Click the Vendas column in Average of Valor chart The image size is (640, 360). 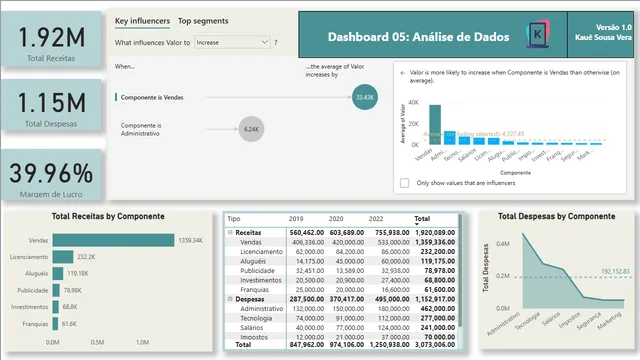[435, 124]
